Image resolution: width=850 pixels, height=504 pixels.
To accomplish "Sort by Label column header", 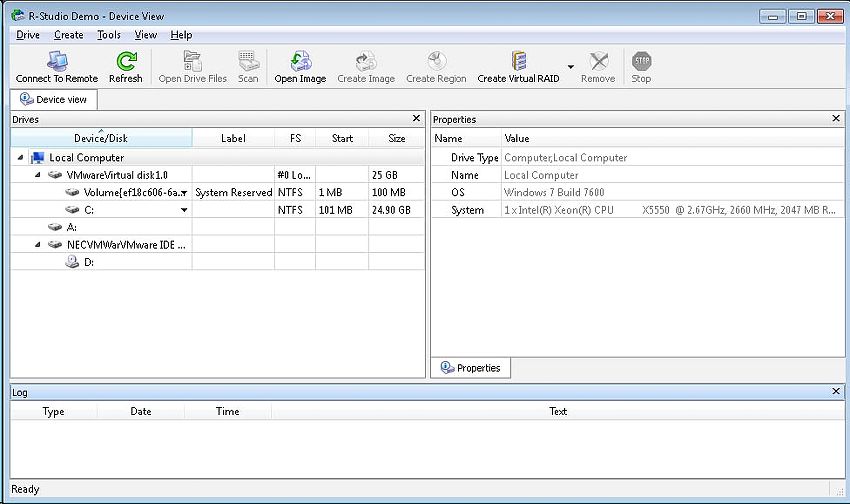I will point(233,138).
